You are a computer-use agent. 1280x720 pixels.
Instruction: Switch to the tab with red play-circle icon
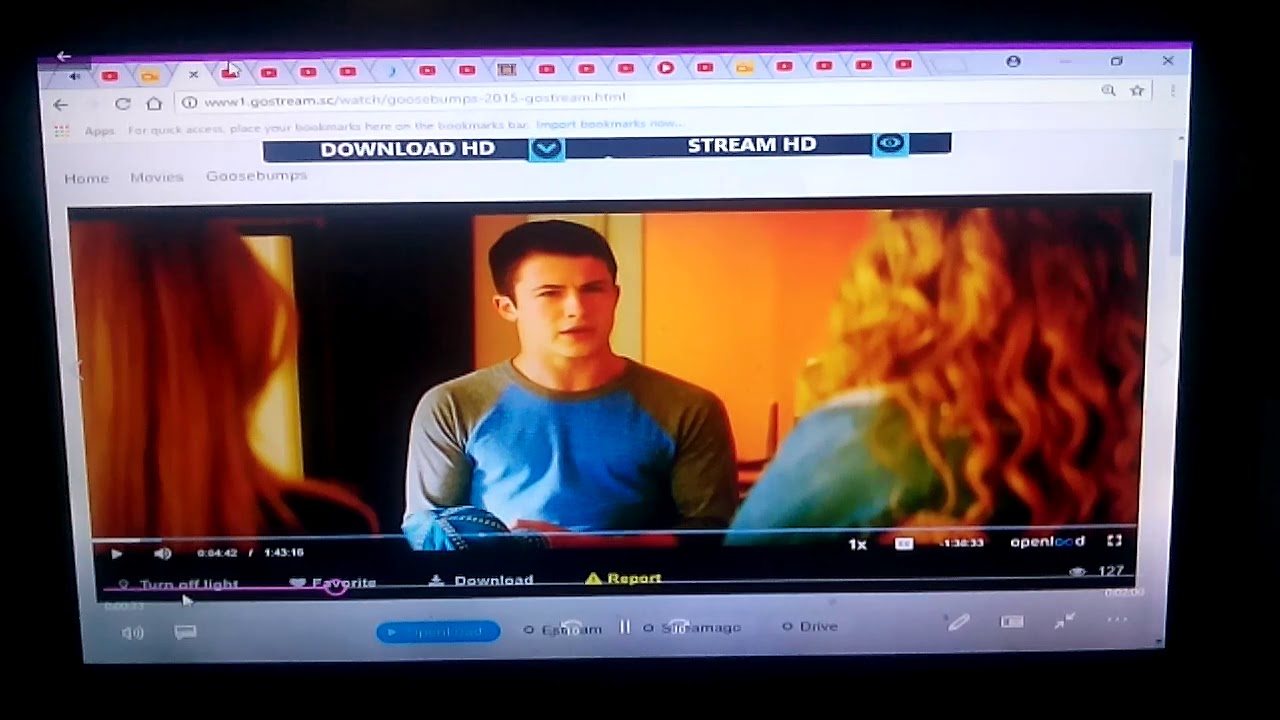(x=665, y=68)
